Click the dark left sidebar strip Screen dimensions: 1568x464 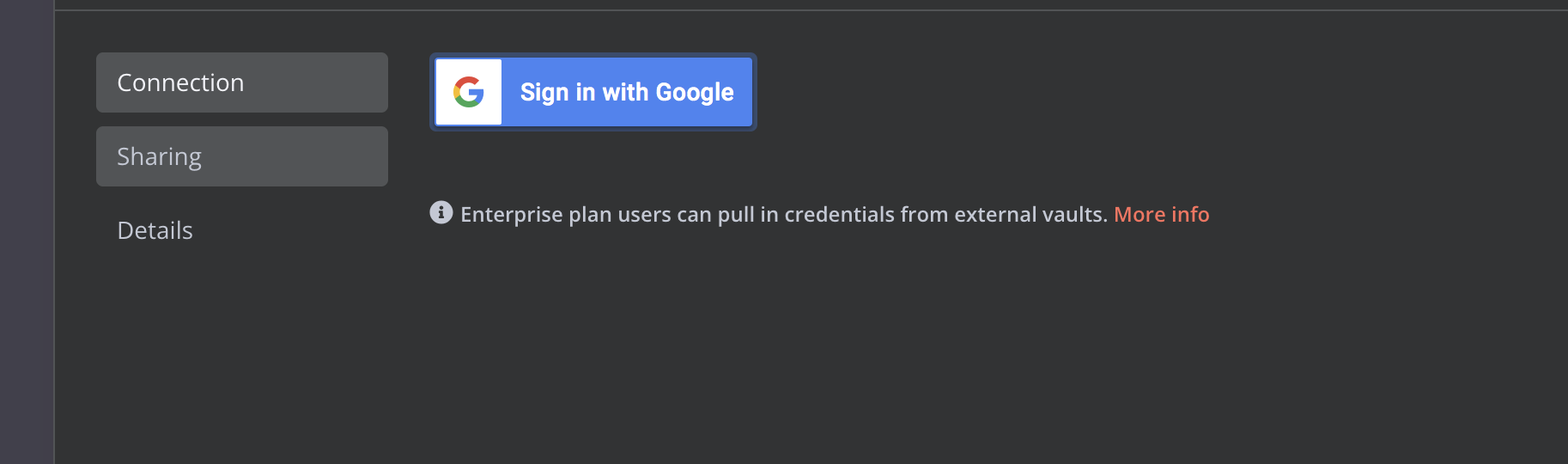pyautogui.click(x=27, y=232)
